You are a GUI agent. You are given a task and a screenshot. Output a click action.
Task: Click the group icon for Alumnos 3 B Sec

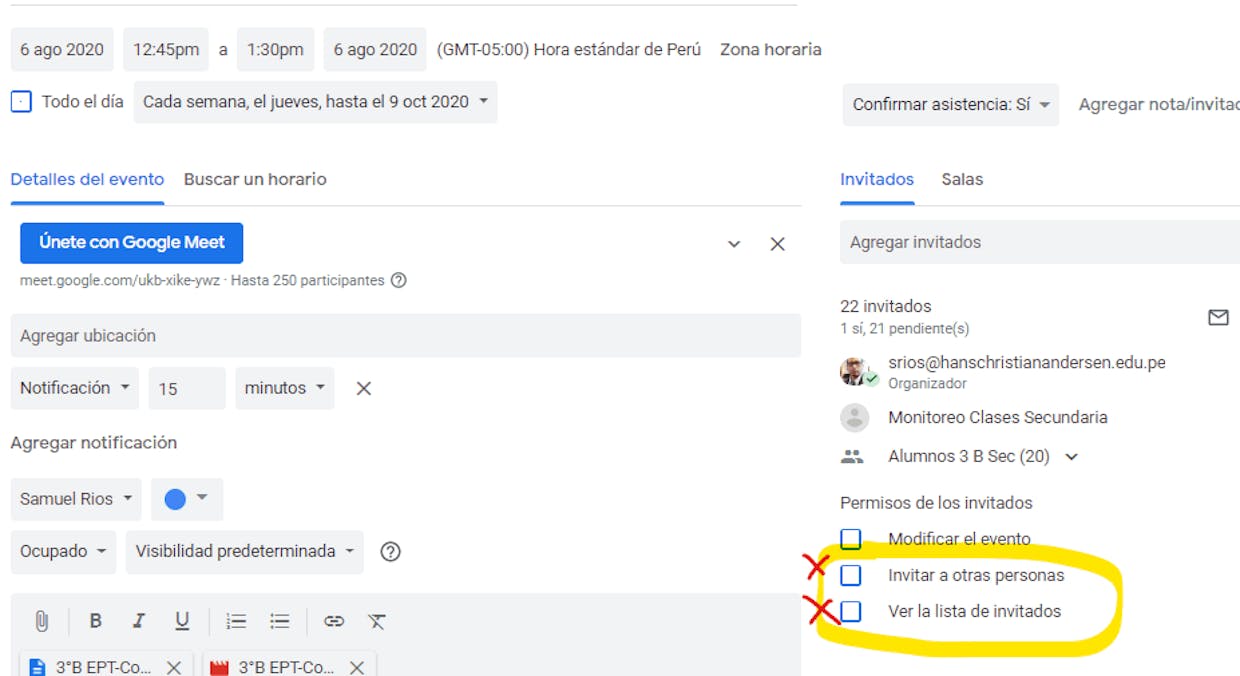[x=852, y=457]
